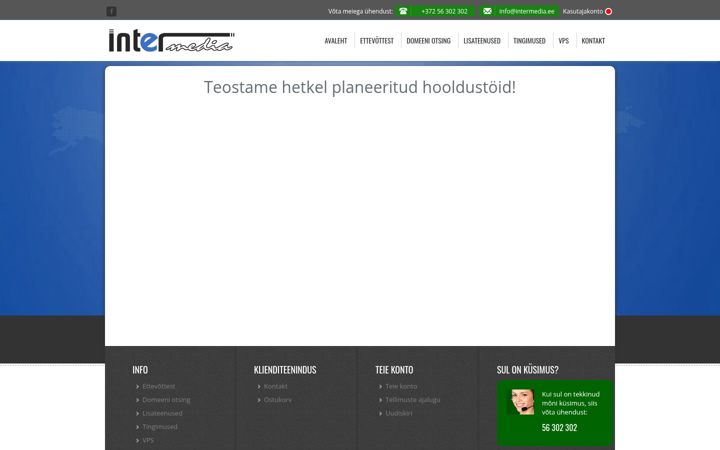
Task: Open footer Teie konto link
Action: click(401, 387)
